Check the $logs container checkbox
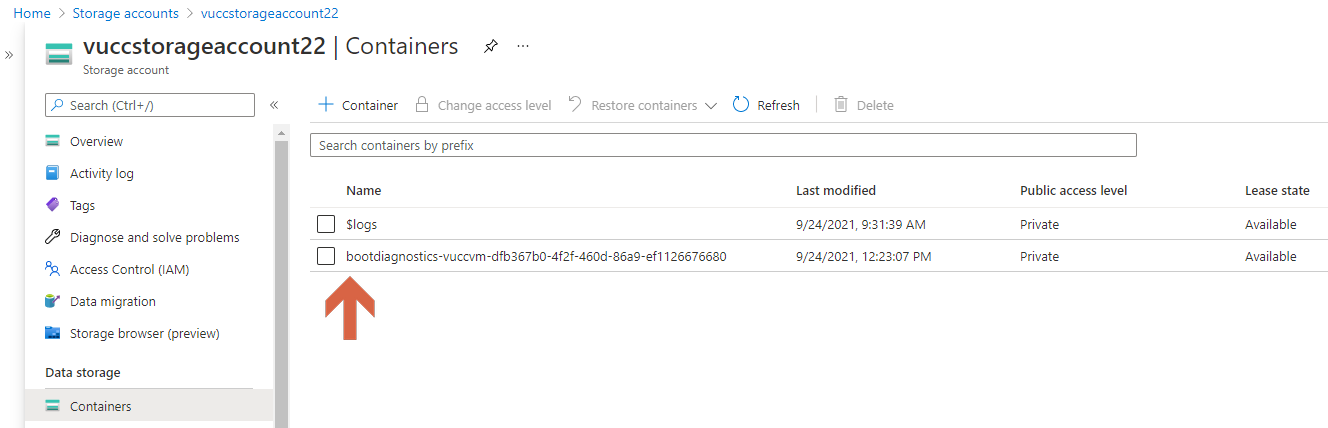Viewport: 1328px width, 428px height. pyautogui.click(x=326, y=224)
